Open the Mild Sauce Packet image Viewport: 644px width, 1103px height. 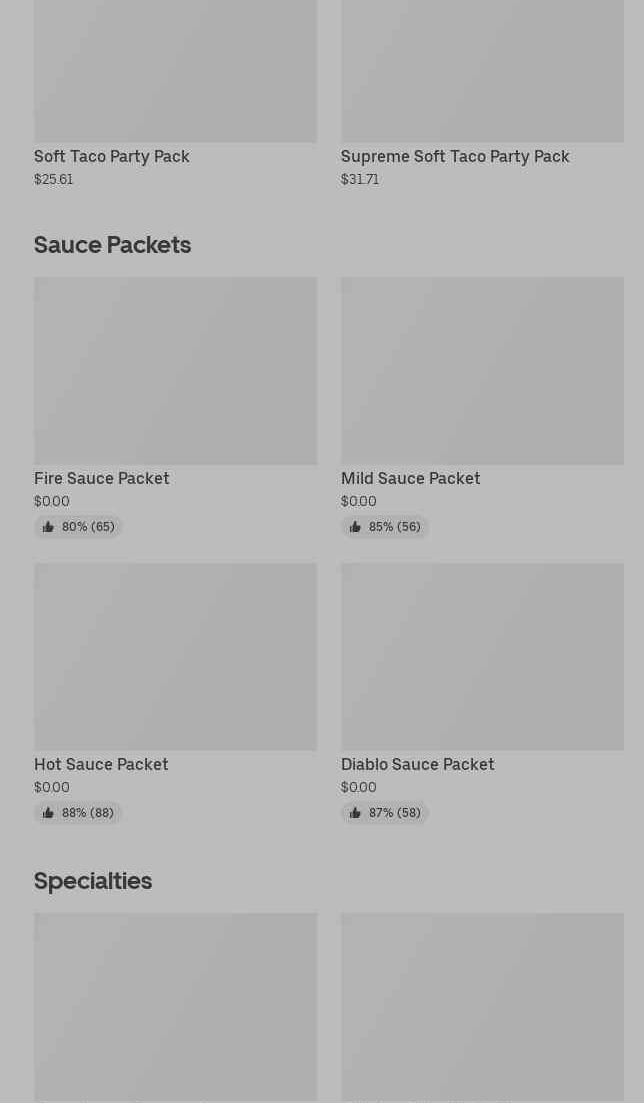click(482, 370)
